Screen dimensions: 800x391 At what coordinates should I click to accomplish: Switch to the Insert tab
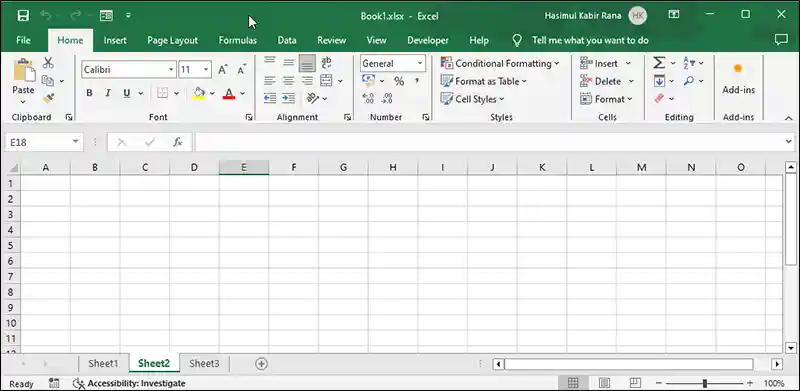click(115, 40)
